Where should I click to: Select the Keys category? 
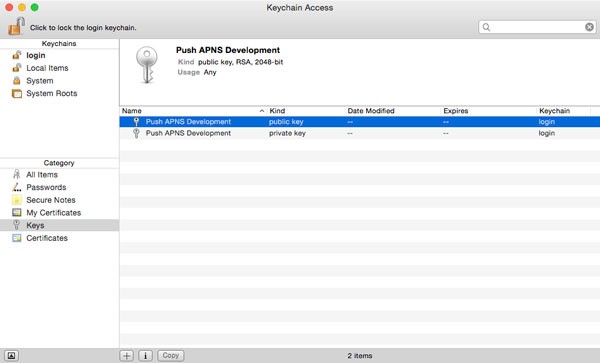(x=59, y=225)
